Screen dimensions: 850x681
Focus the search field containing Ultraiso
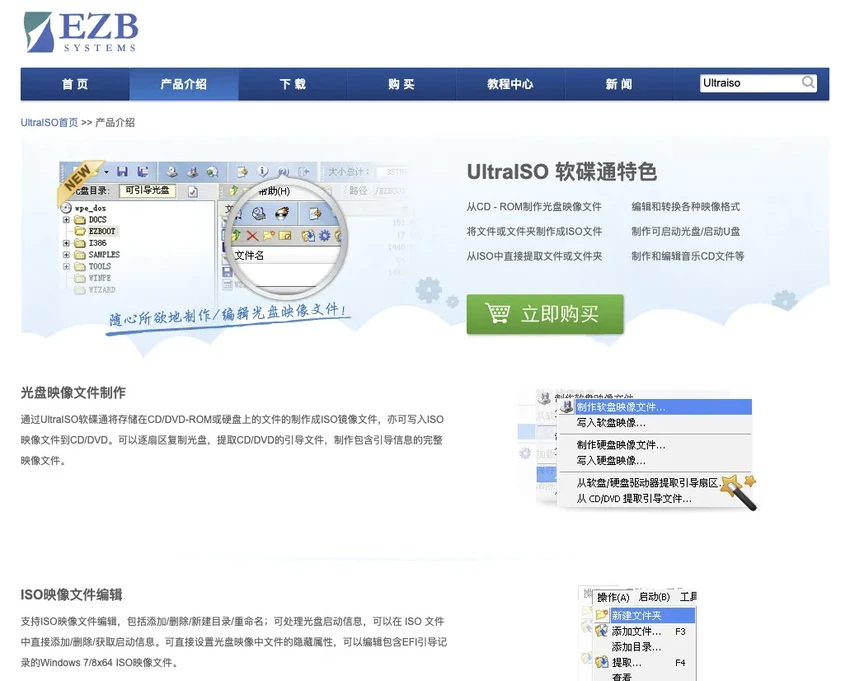748,83
